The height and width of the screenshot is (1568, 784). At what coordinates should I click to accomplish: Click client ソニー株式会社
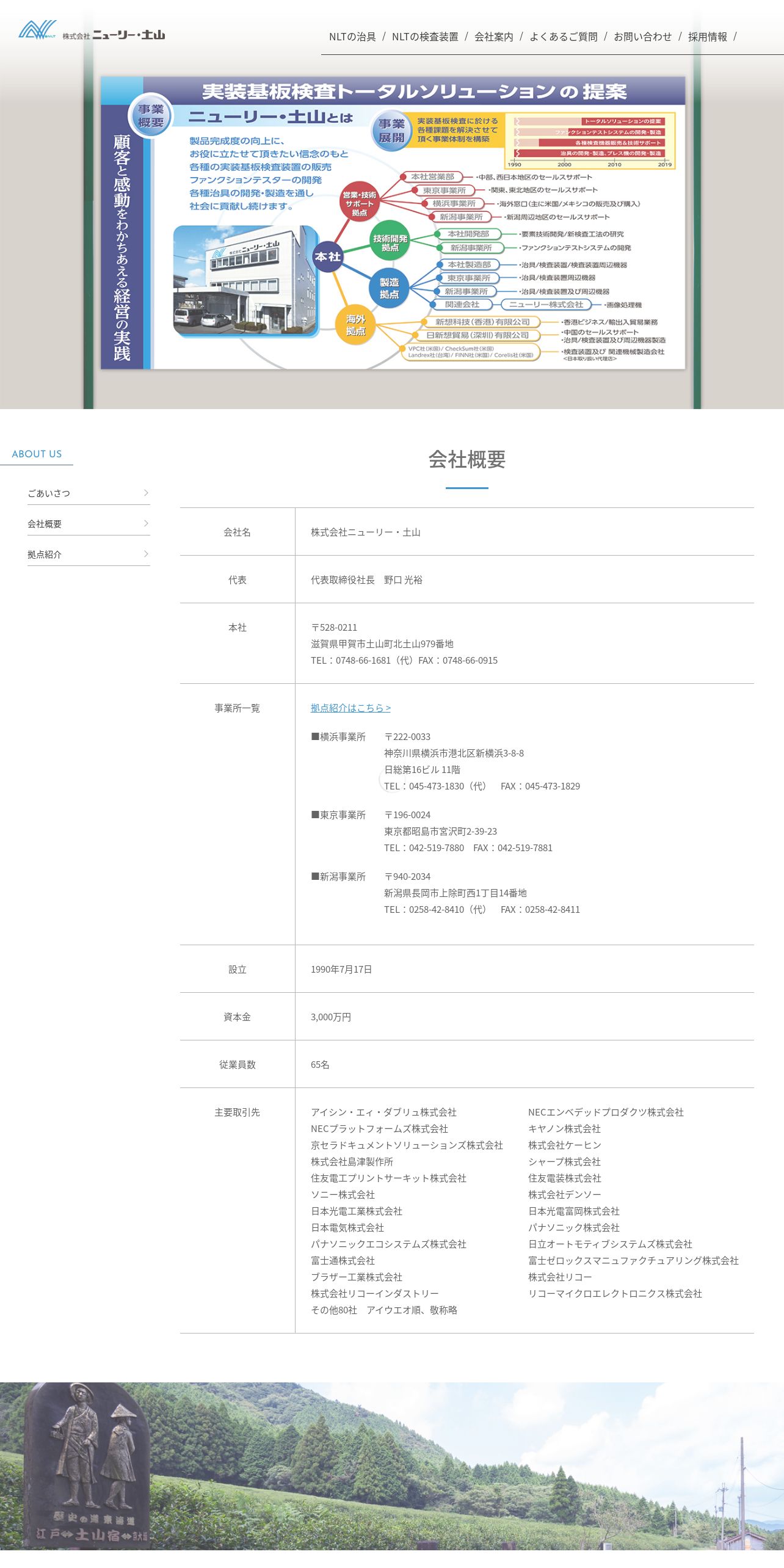[x=343, y=1194]
